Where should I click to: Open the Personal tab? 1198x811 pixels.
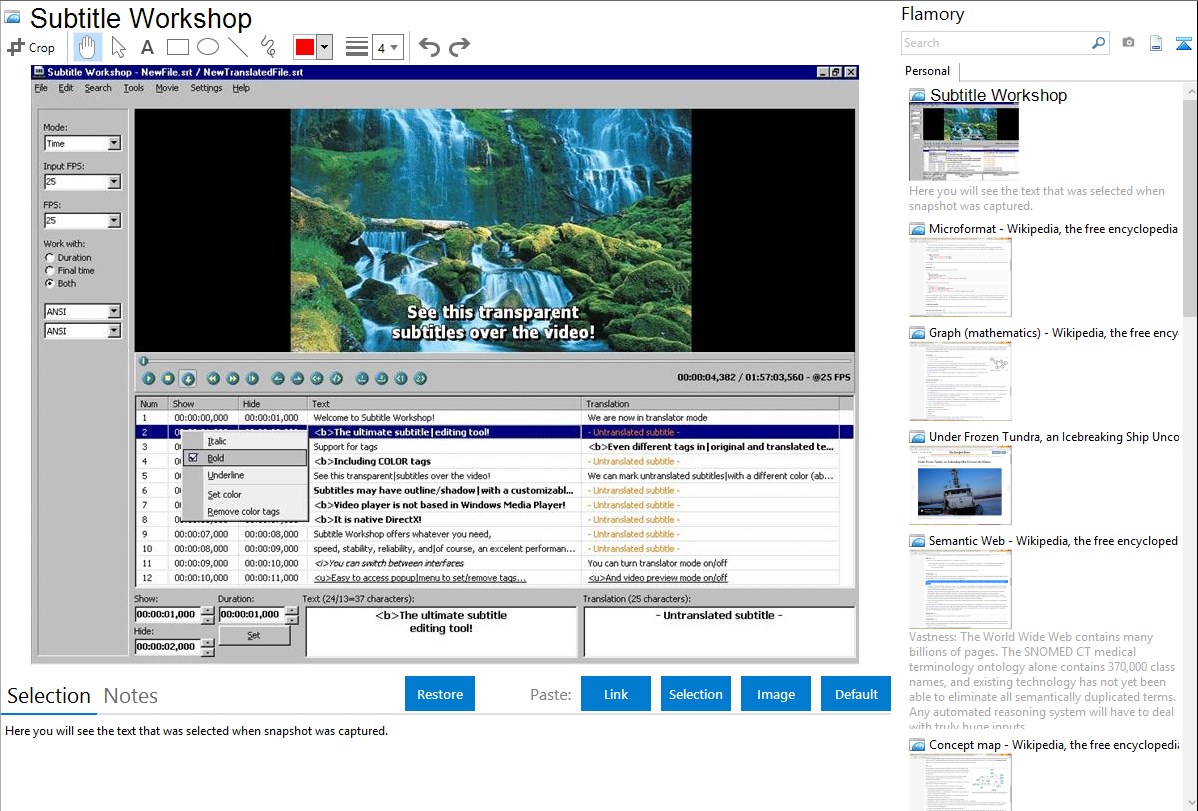(928, 71)
